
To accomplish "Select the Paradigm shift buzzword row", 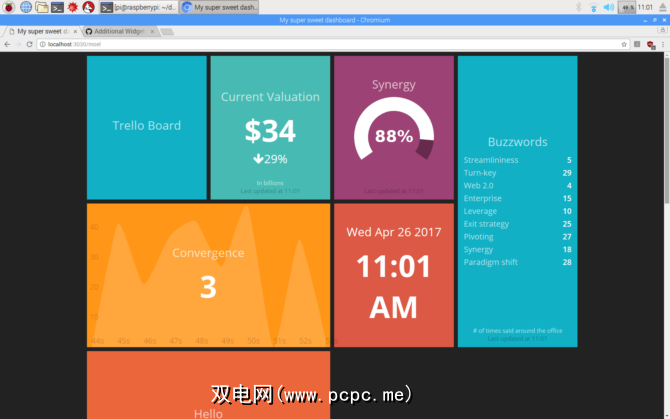I will coord(517,262).
